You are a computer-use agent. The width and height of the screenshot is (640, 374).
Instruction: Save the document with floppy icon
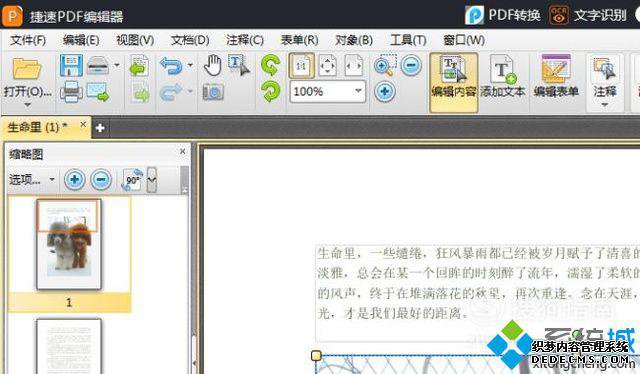point(71,65)
